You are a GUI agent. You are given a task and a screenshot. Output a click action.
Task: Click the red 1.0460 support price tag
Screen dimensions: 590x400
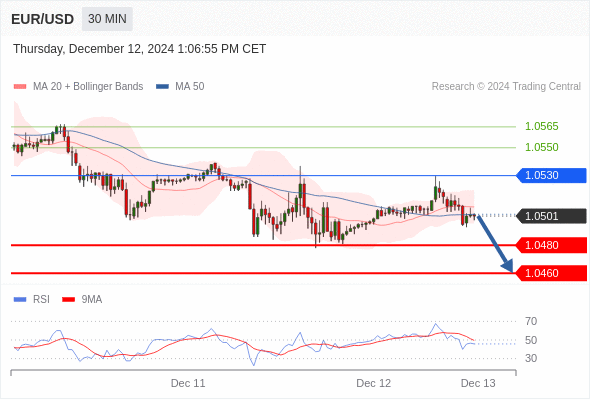click(x=552, y=273)
